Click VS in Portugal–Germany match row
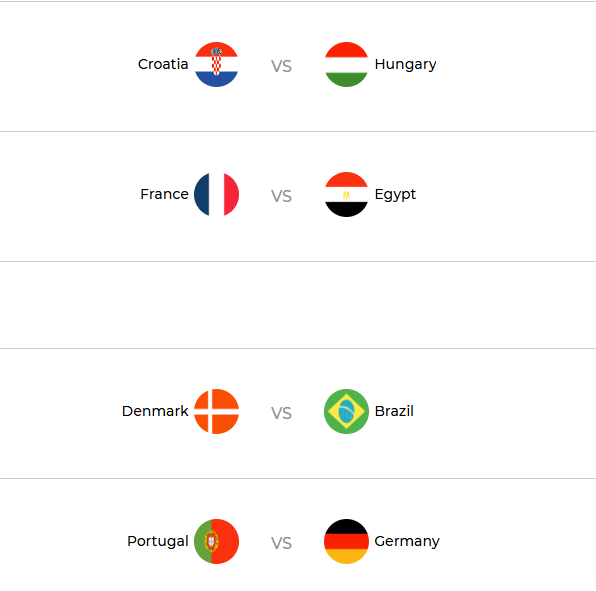Screen dimensions: 596x591 click(x=281, y=543)
